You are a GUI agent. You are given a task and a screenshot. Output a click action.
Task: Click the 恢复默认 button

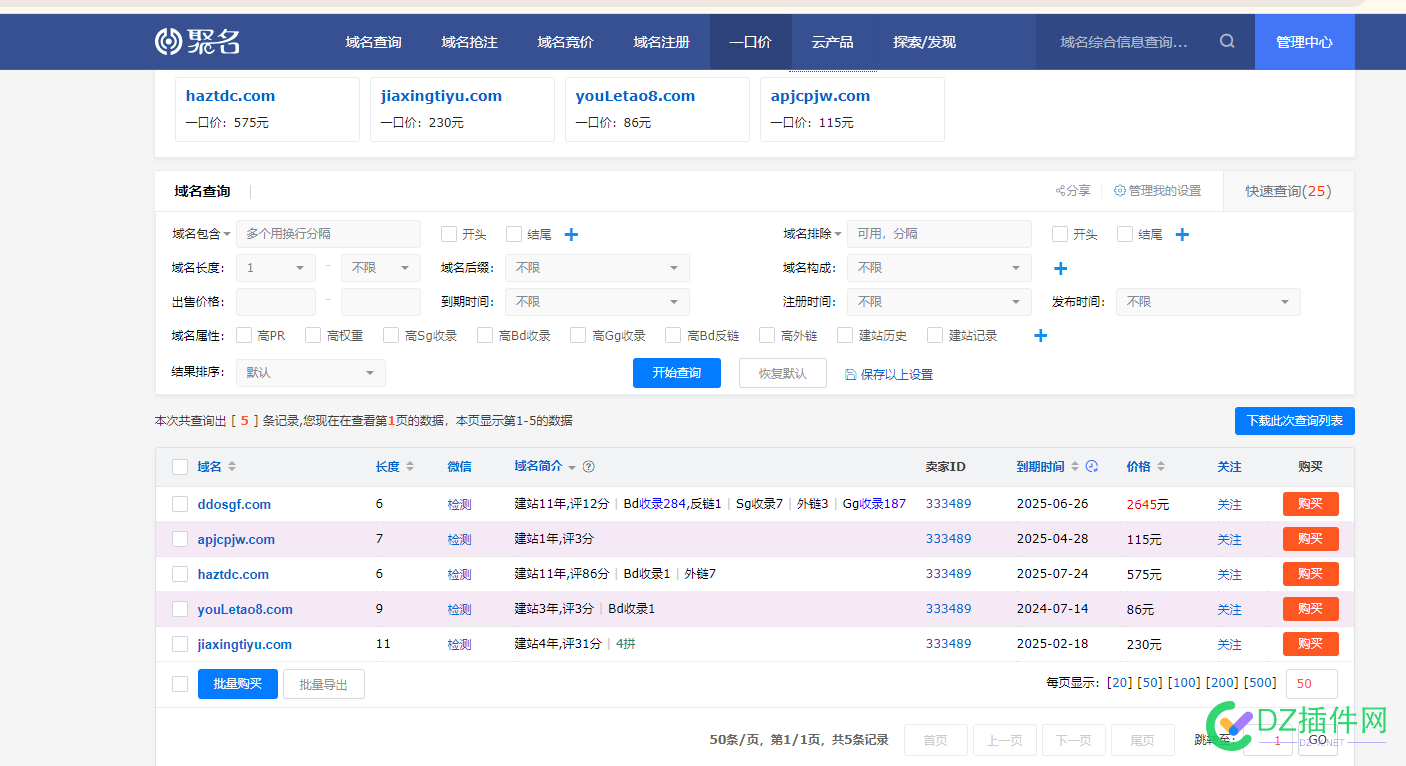tap(783, 373)
